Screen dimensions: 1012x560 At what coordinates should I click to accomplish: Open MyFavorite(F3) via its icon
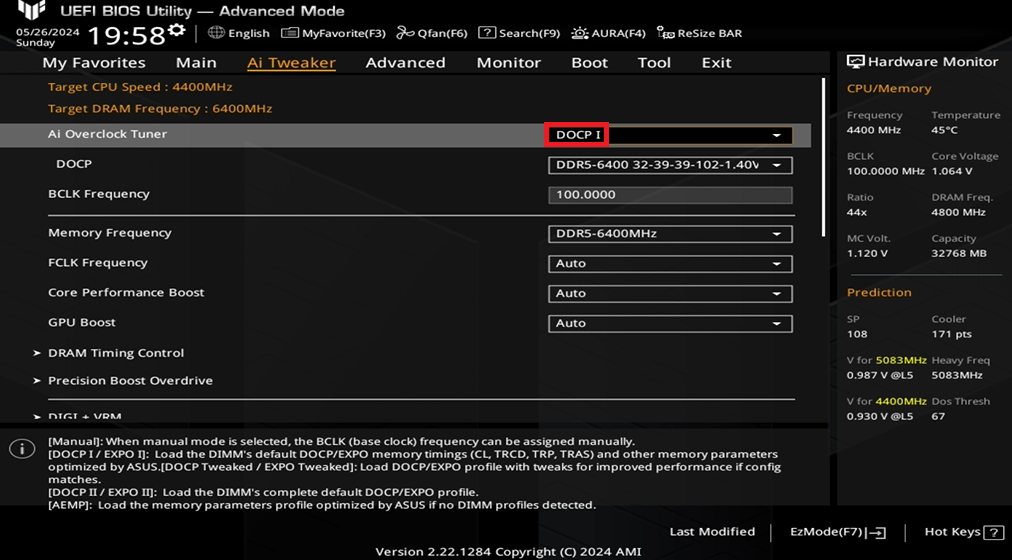(290, 33)
